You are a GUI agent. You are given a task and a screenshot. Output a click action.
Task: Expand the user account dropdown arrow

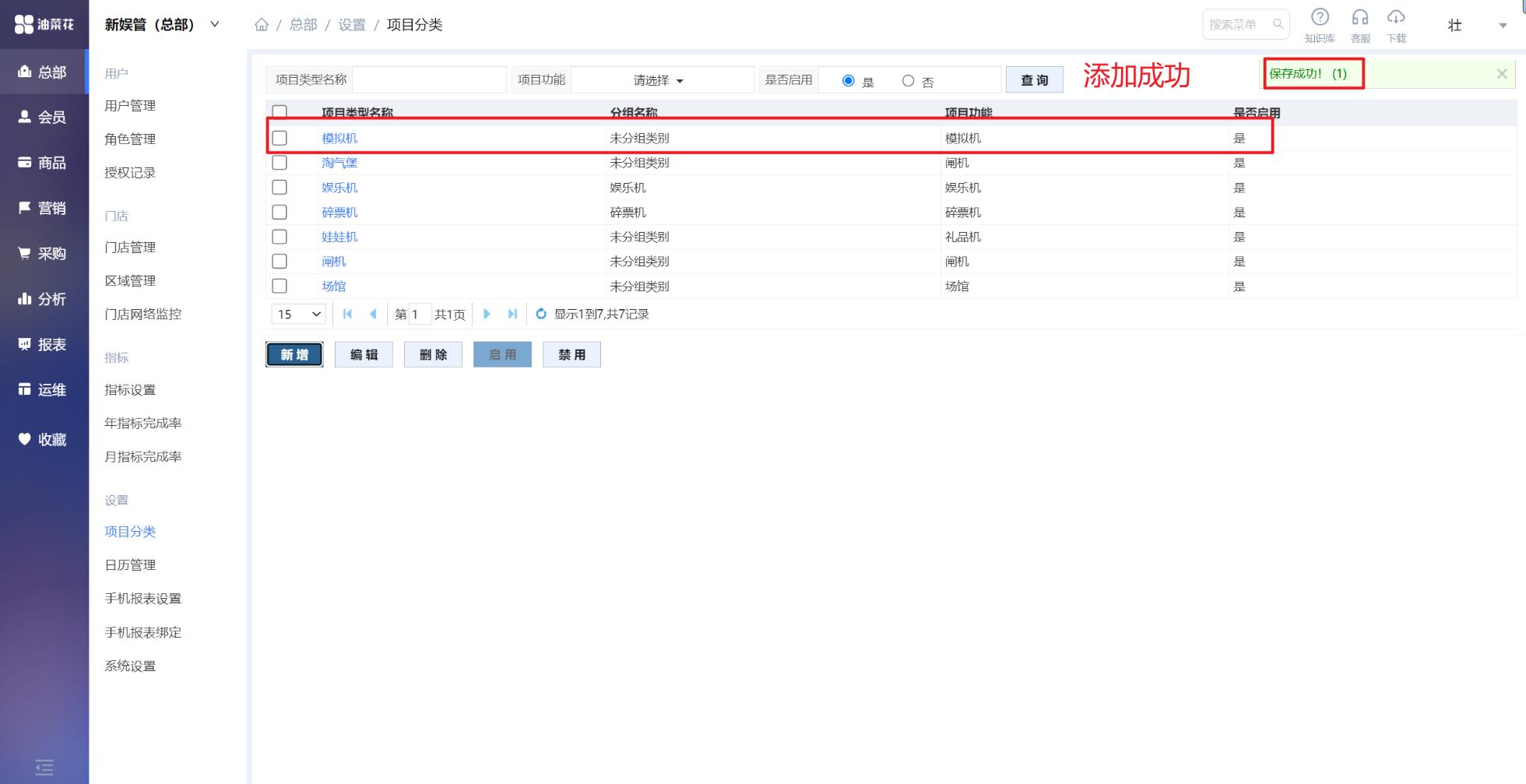coord(1503,26)
